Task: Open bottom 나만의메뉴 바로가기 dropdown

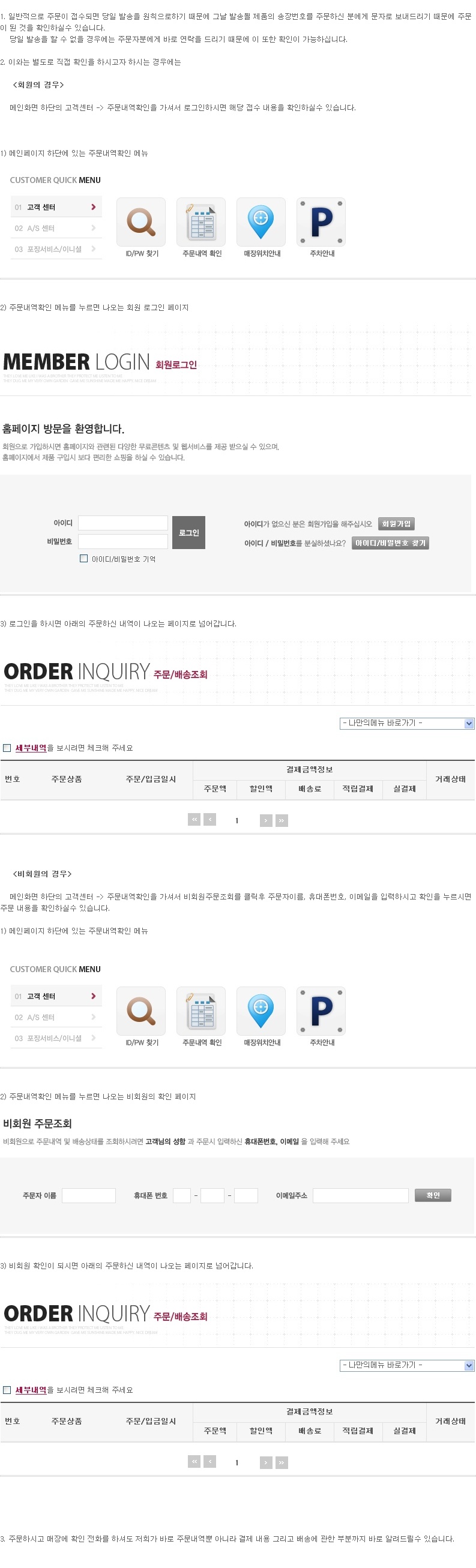Action: [406, 1365]
